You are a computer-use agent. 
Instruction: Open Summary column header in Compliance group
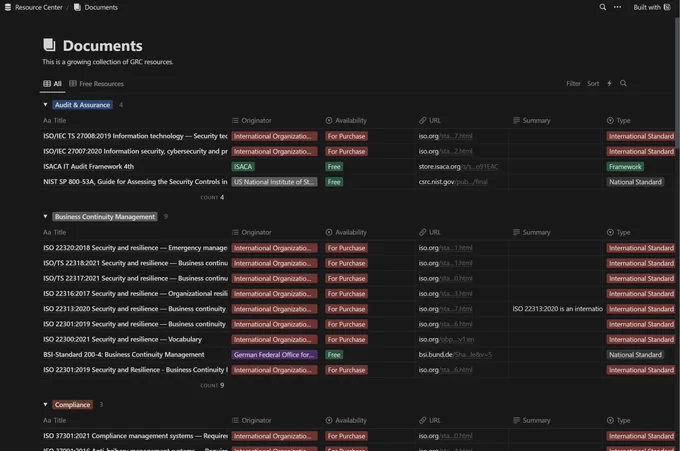pos(532,420)
